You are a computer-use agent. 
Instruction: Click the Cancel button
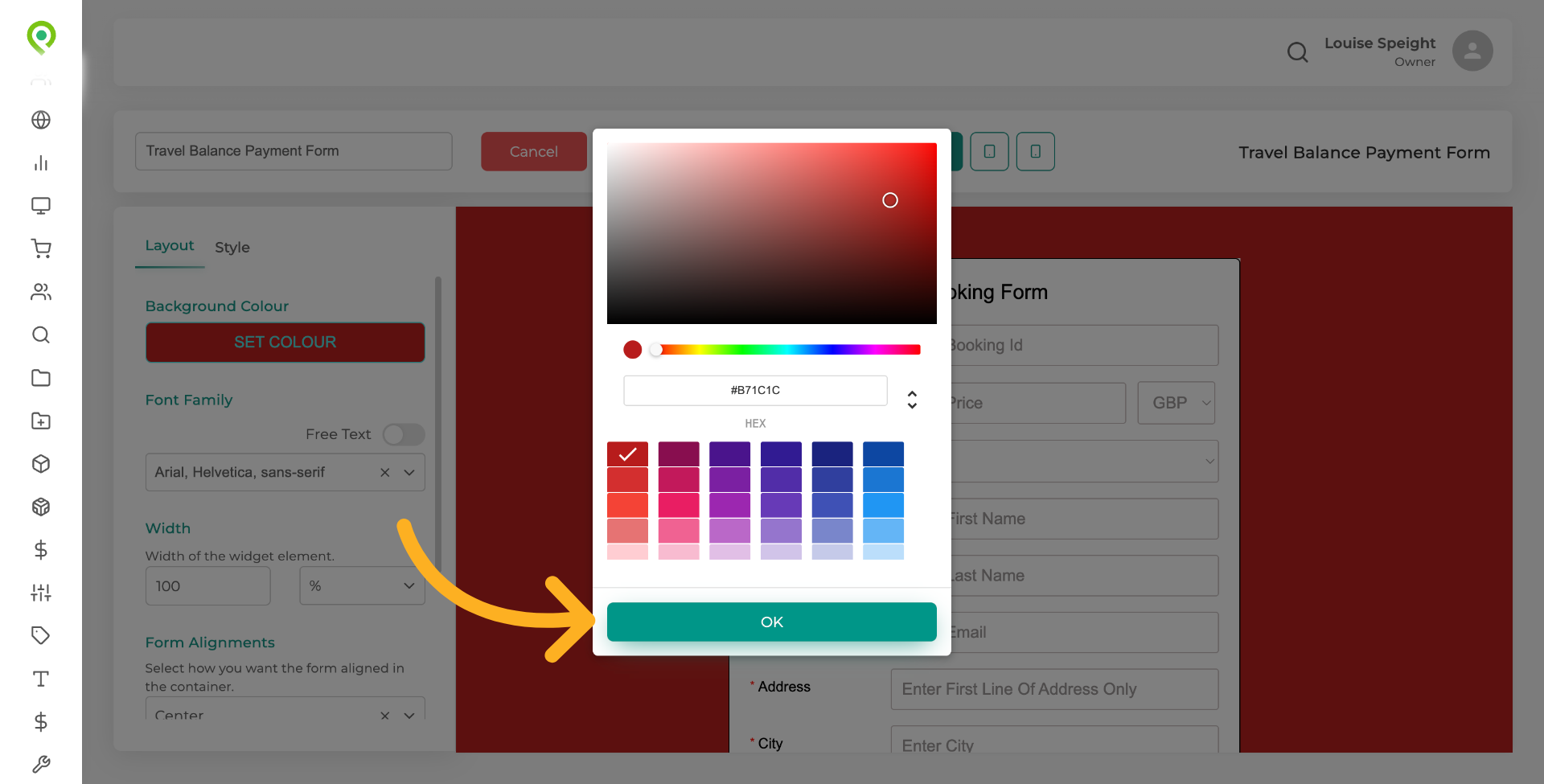(533, 151)
